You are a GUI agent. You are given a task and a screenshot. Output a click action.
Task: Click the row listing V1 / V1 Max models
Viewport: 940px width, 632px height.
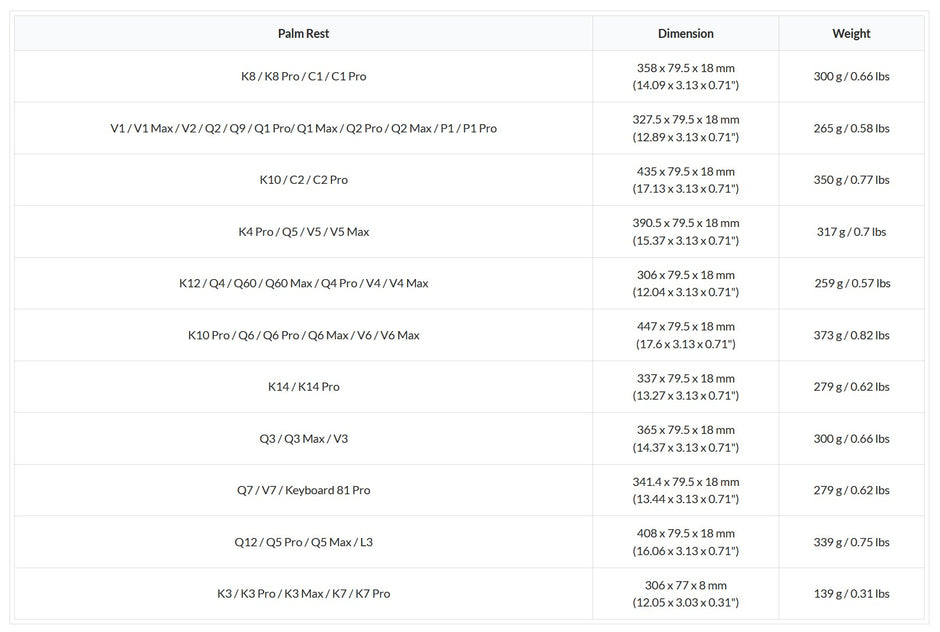click(303, 128)
